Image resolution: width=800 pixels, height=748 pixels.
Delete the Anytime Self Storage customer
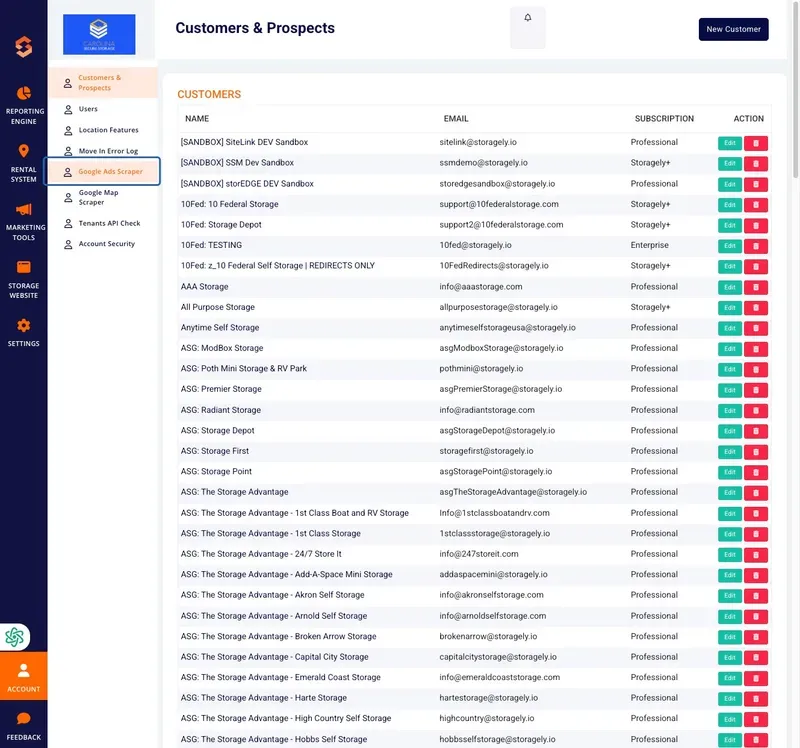[756, 328]
